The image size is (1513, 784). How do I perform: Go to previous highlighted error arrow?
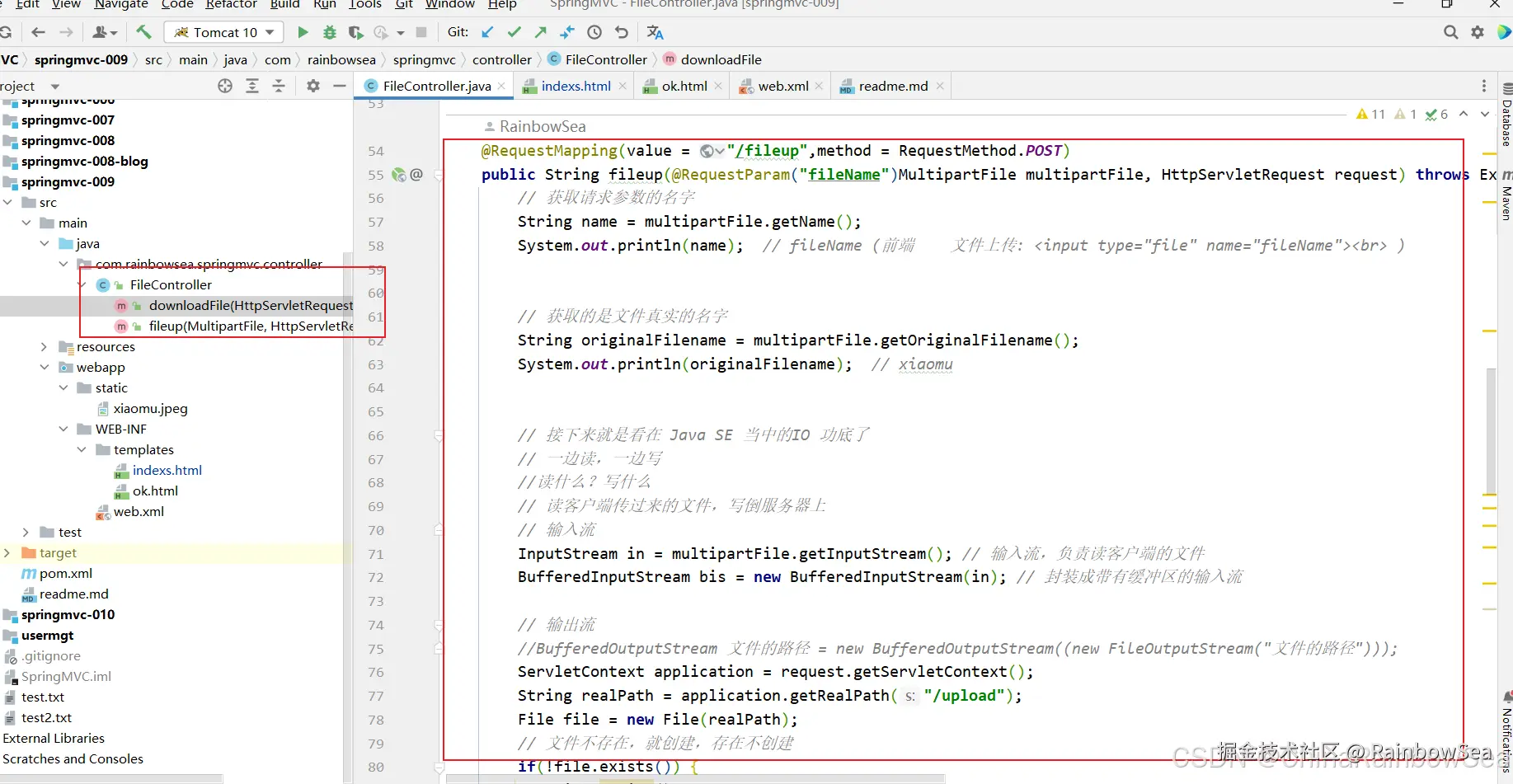point(1464,114)
